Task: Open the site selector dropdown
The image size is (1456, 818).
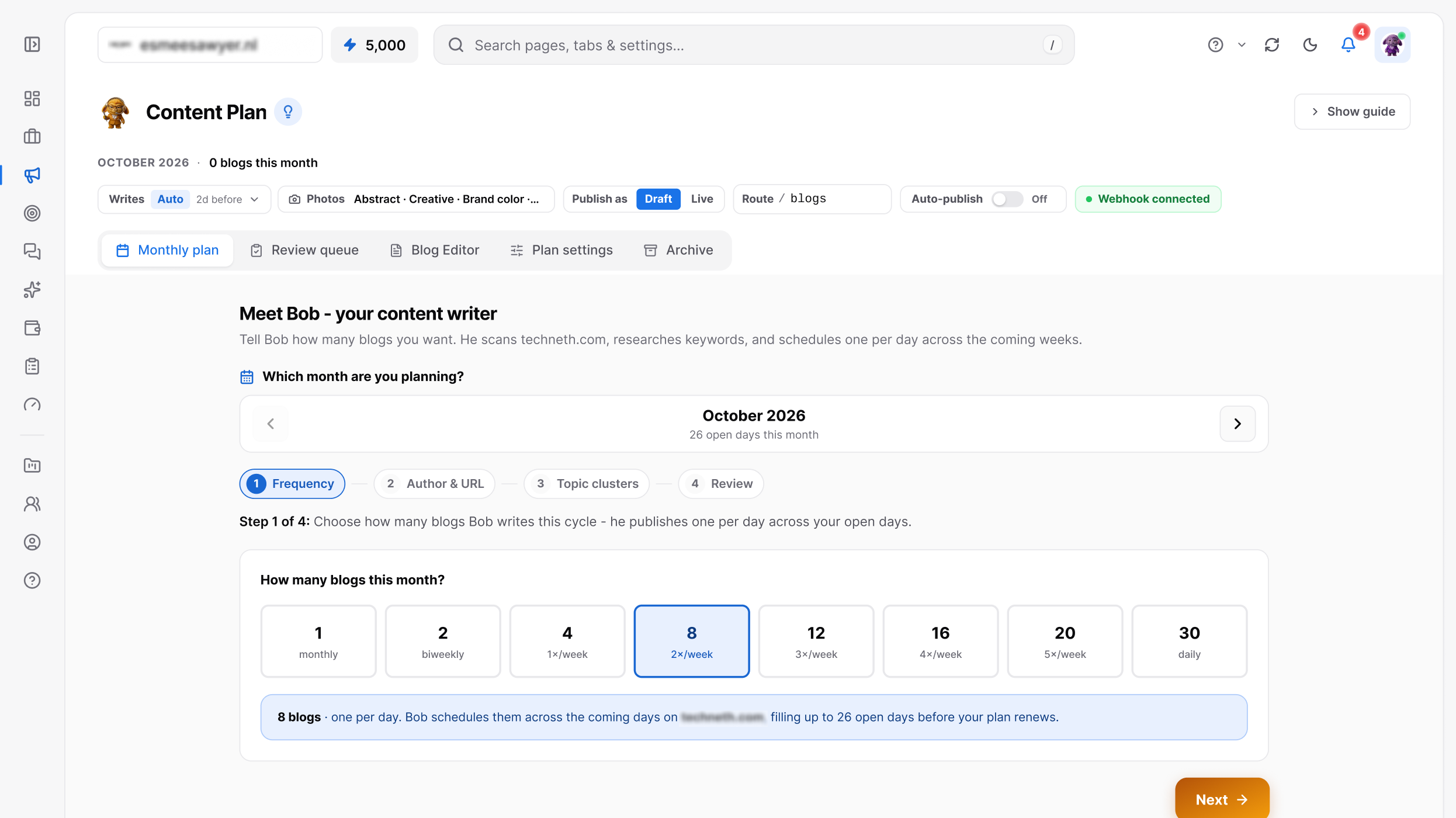Action: (210, 45)
